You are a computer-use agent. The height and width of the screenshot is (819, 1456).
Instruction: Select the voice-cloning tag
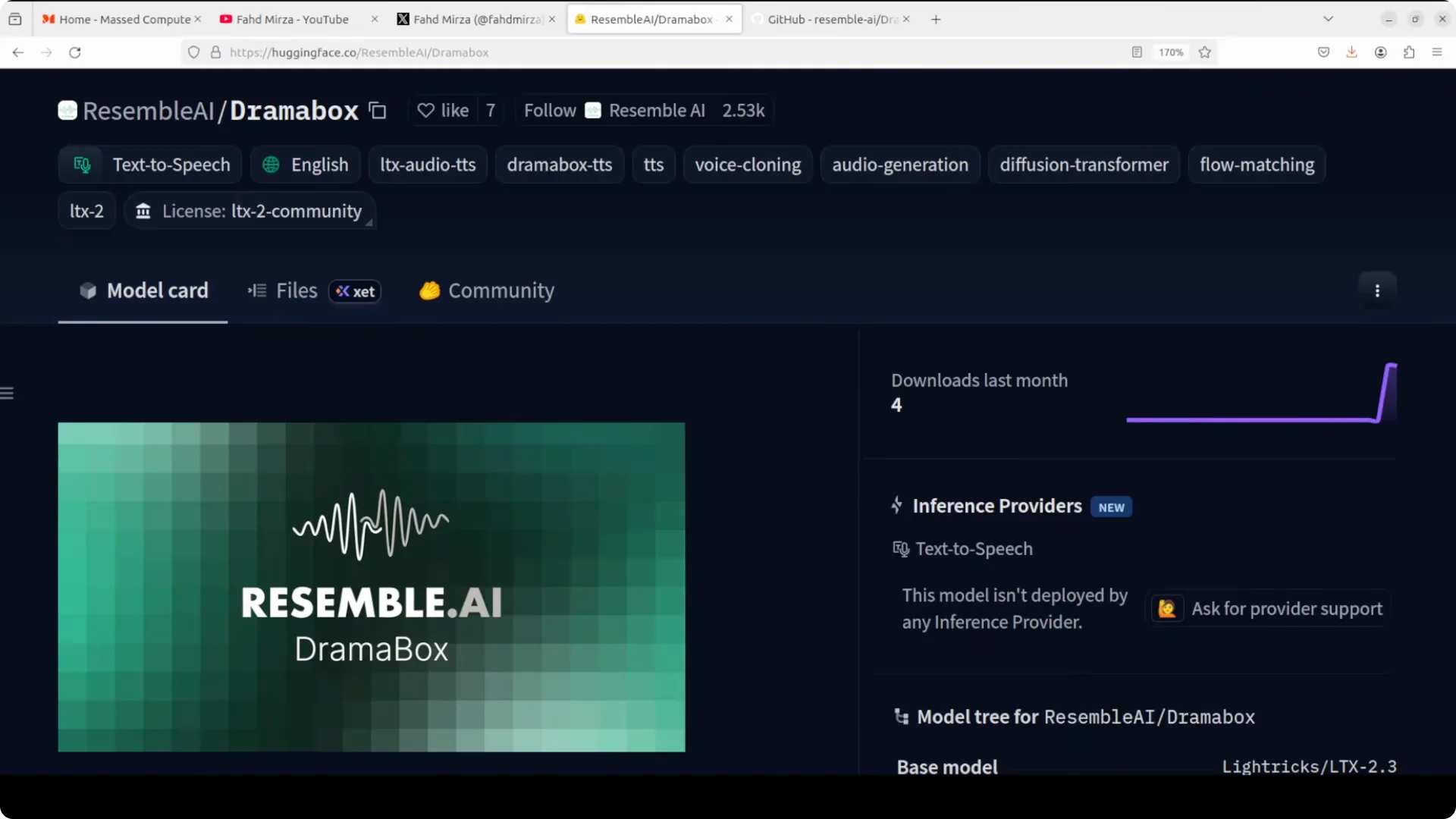click(748, 165)
